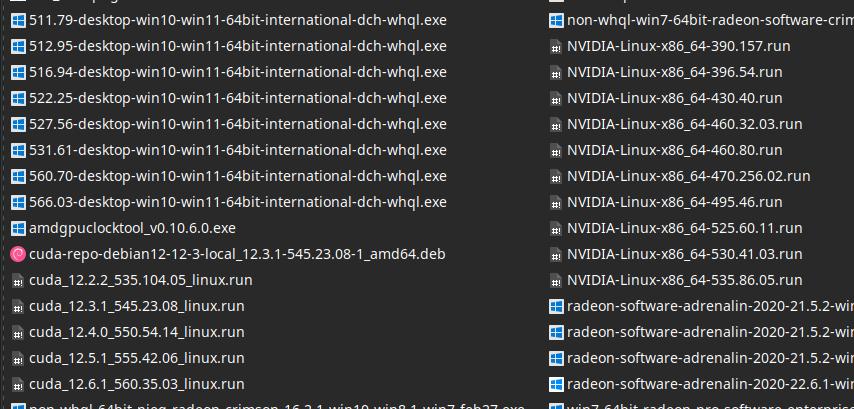Select the file name NVIDIA-Linux-x86_64-495.46.run

[x=675, y=203]
